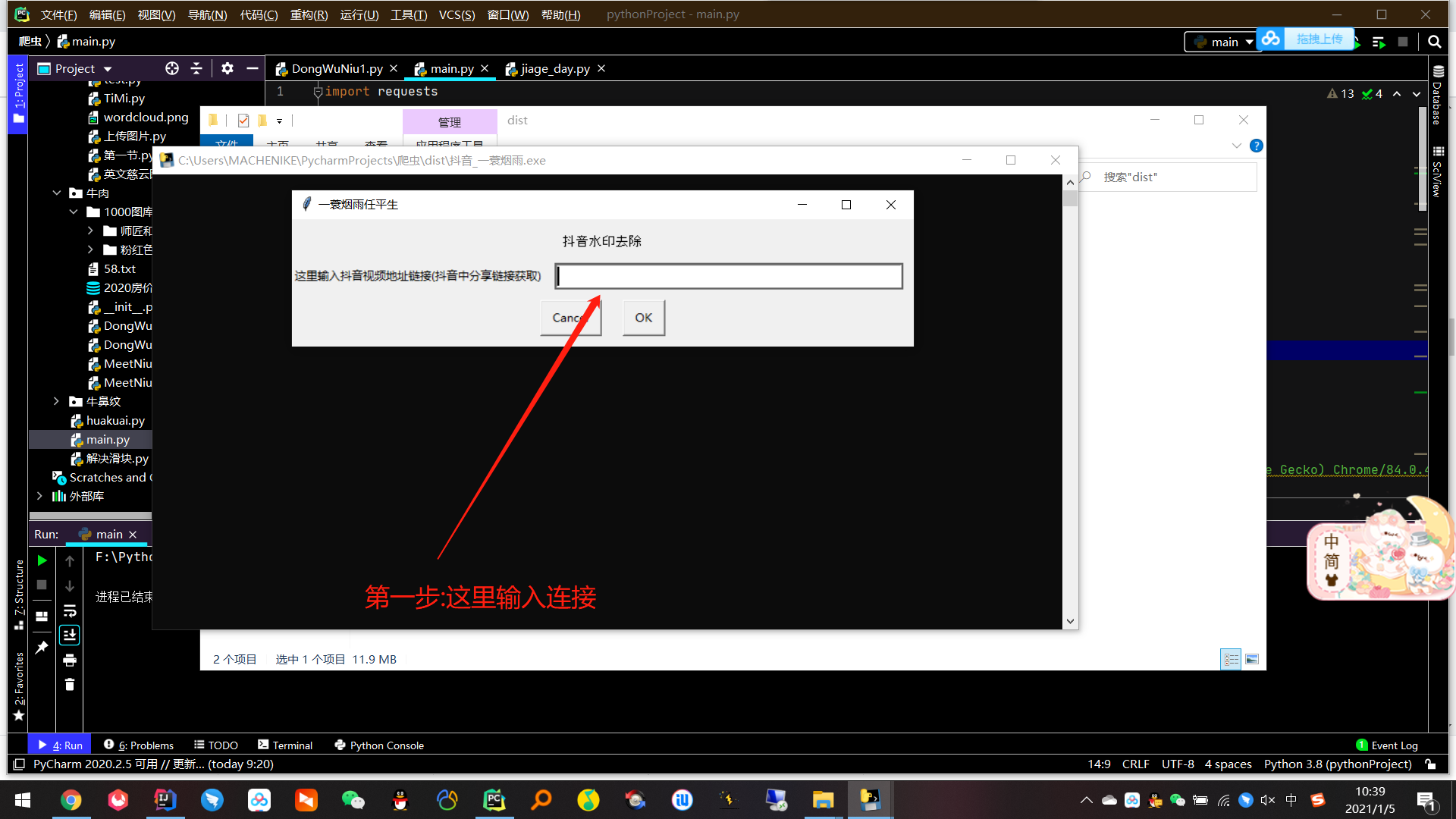The image size is (1456, 819).
Task: Click the green Rerun button in Run panel
Action: point(42,560)
